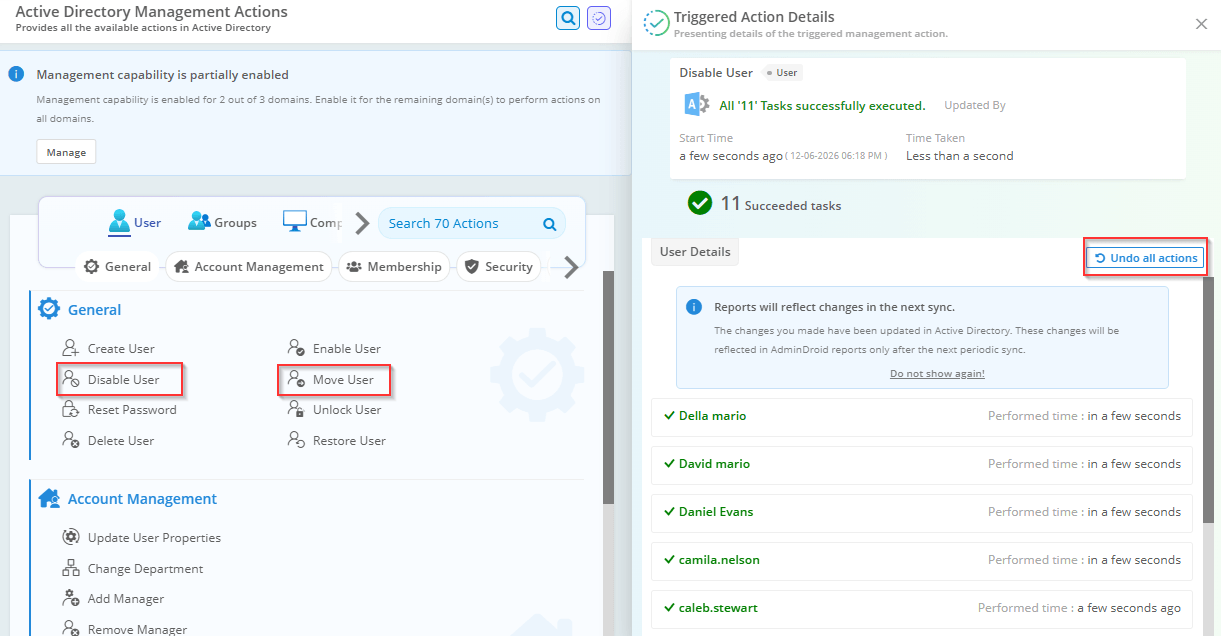Click the Manage button
This screenshot has height=636, width=1221.
click(x=66, y=153)
